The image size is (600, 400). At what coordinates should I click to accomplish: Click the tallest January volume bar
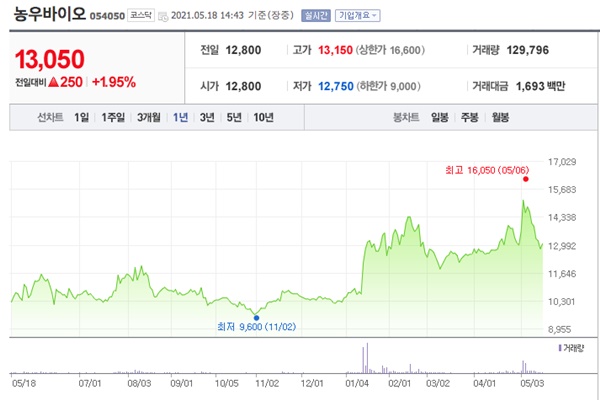point(367,358)
